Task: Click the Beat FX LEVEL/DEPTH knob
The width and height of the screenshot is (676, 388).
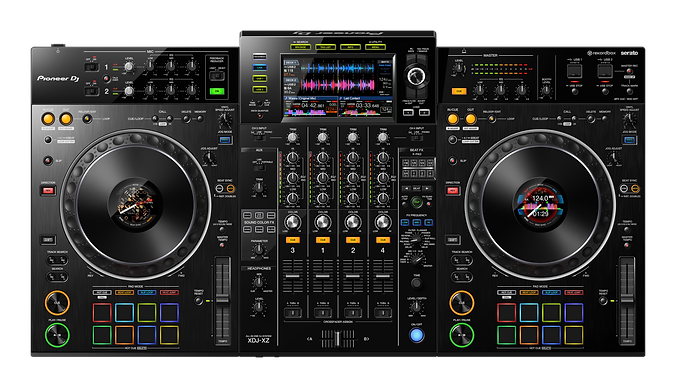Action: tap(416, 307)
